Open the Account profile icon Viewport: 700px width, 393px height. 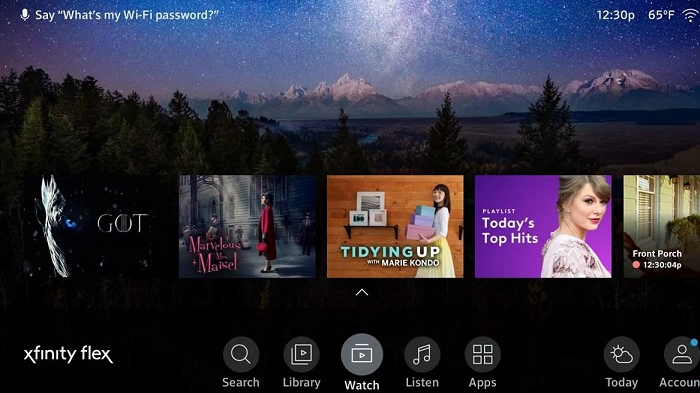[682, 355]
